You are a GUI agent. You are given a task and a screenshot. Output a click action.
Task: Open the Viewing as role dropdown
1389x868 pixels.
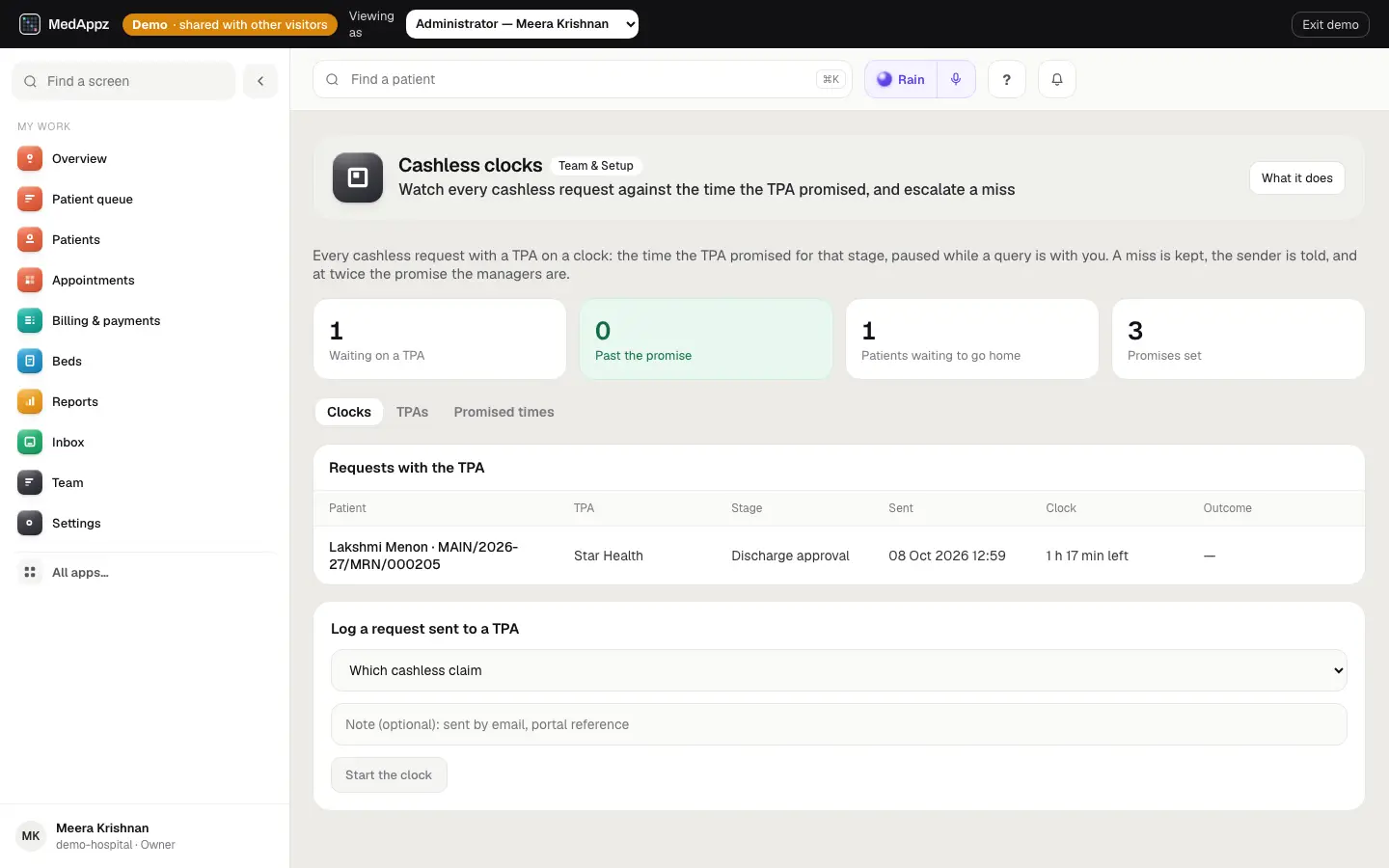(x=522, y=24)
